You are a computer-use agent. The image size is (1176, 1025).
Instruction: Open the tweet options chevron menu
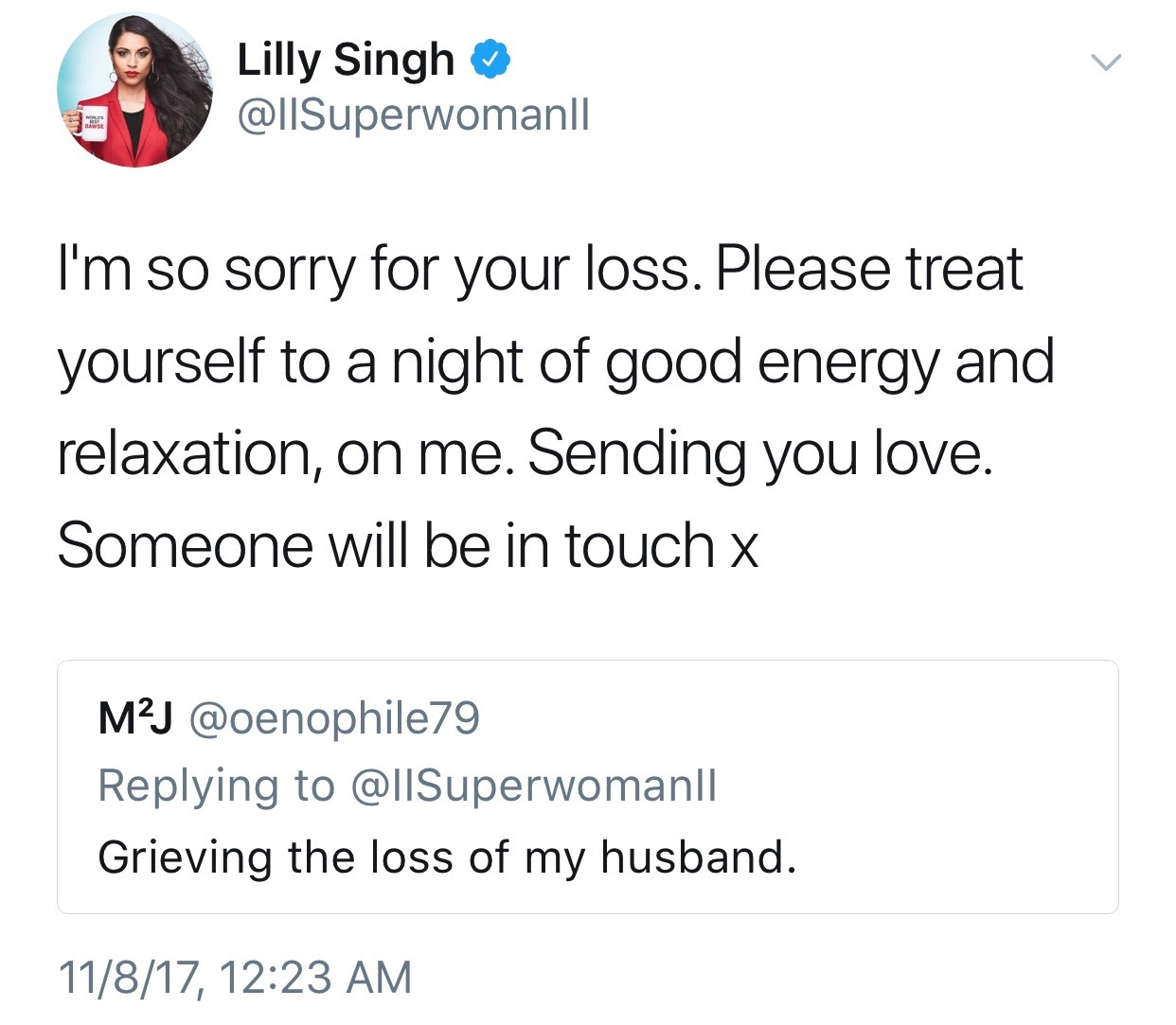pyautogui.click(x=1104, y=63)
